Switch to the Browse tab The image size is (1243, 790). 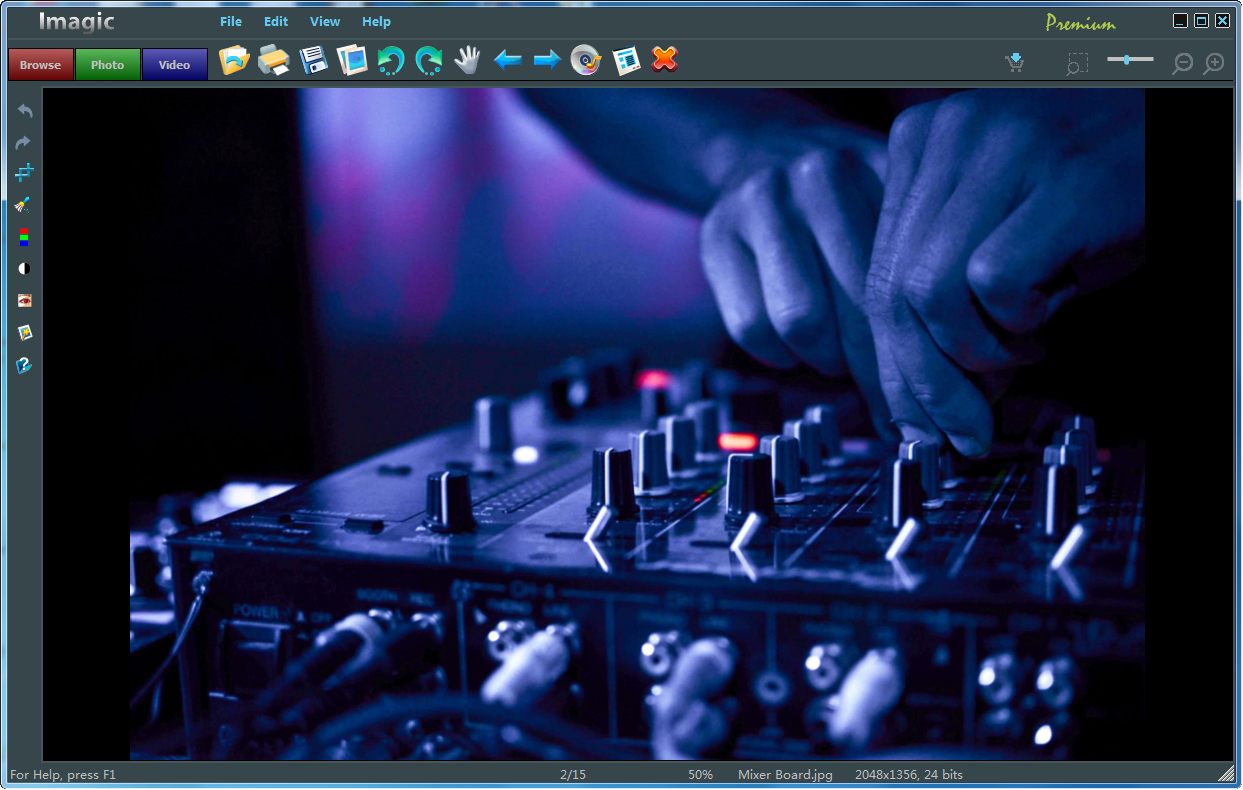[x=41, y=65]
